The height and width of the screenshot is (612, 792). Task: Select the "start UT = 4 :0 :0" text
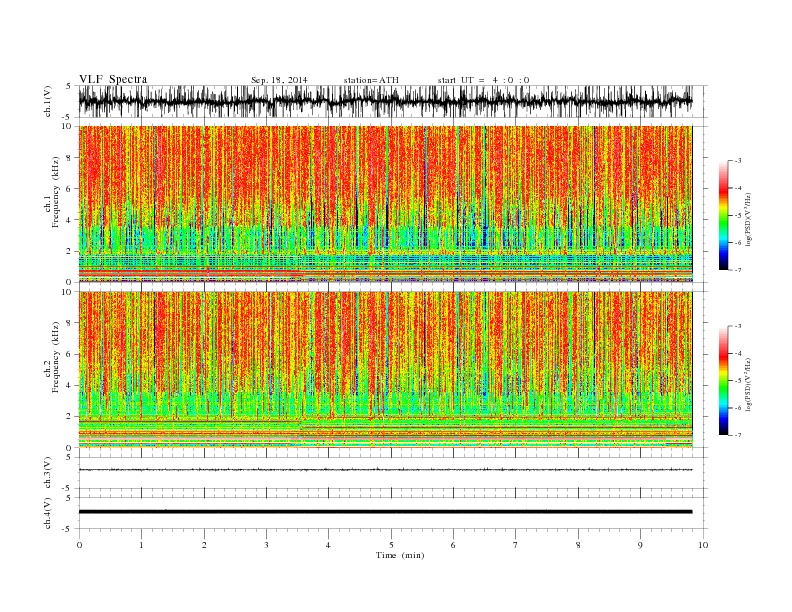tap(483, 80)
